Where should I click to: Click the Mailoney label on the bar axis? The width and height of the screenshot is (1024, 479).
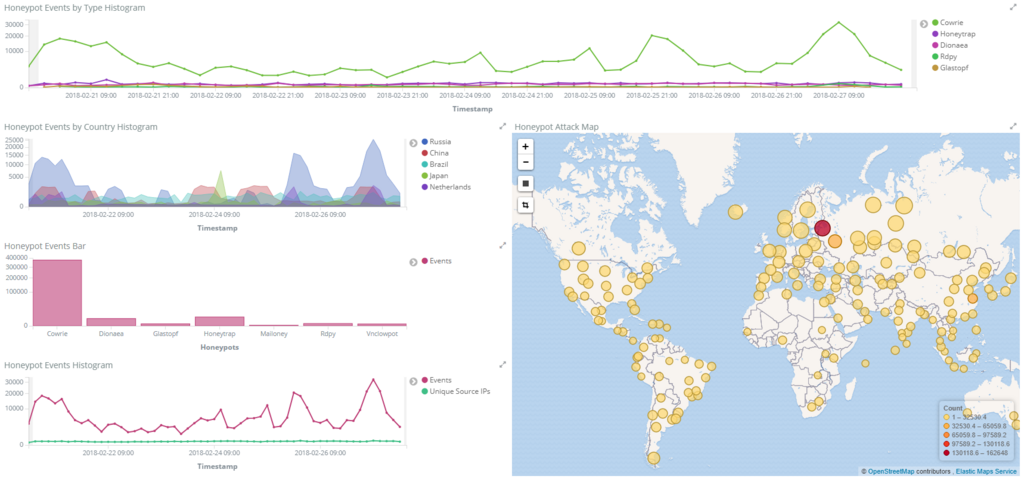click(x=274, y=333)
